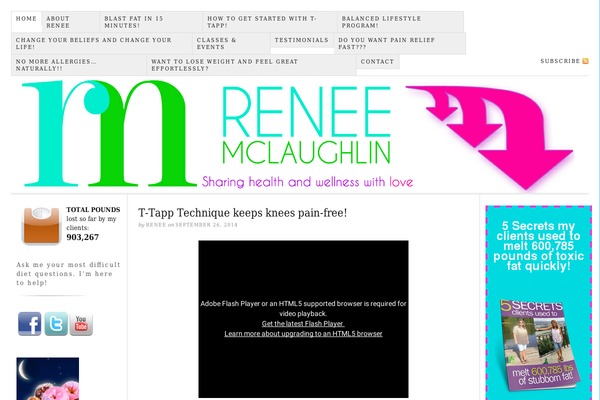
Task: Open the About Renee page
Action: (70, 22)
